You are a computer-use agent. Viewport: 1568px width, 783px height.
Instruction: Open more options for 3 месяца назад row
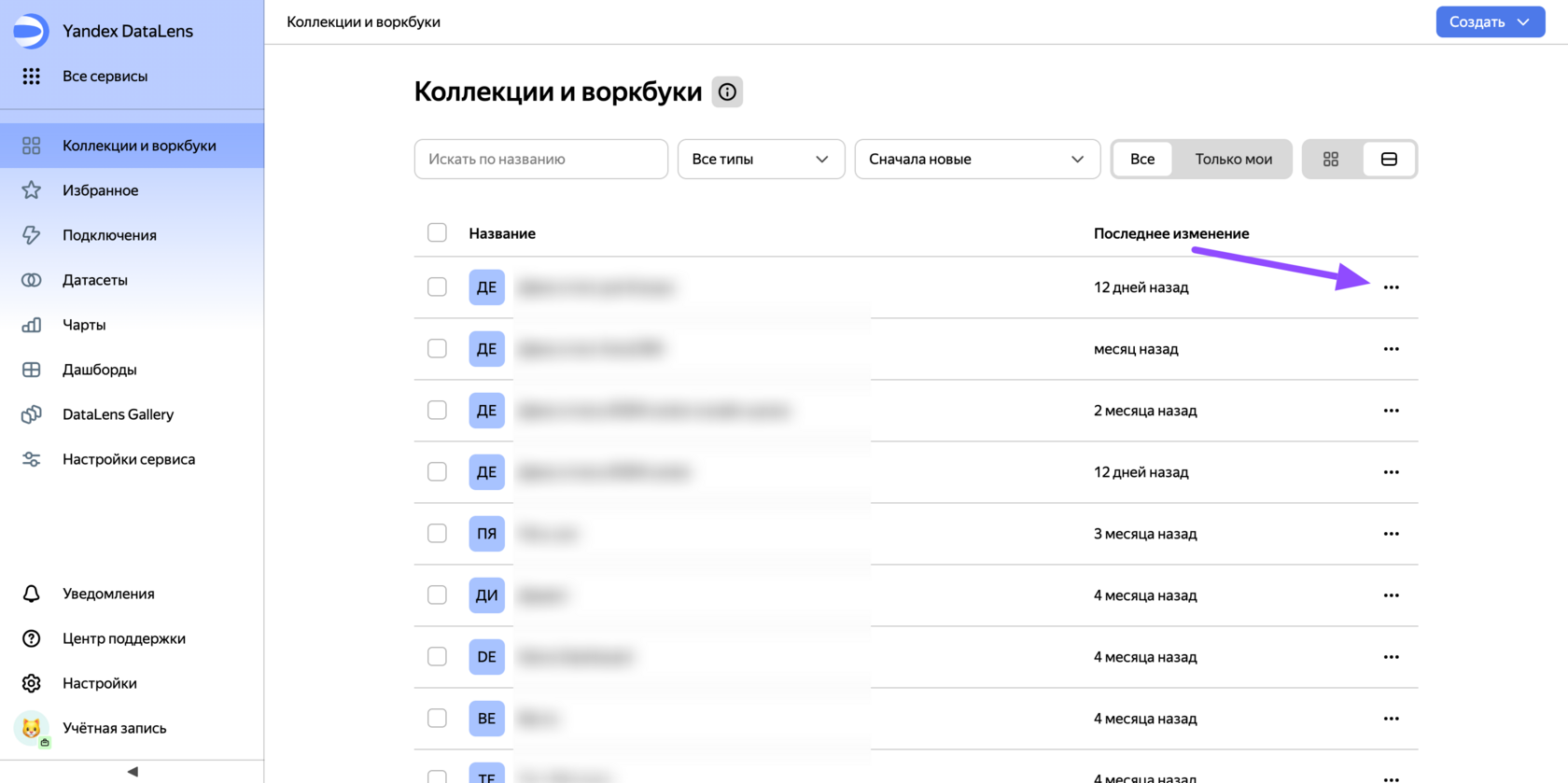coord(1391,534)
